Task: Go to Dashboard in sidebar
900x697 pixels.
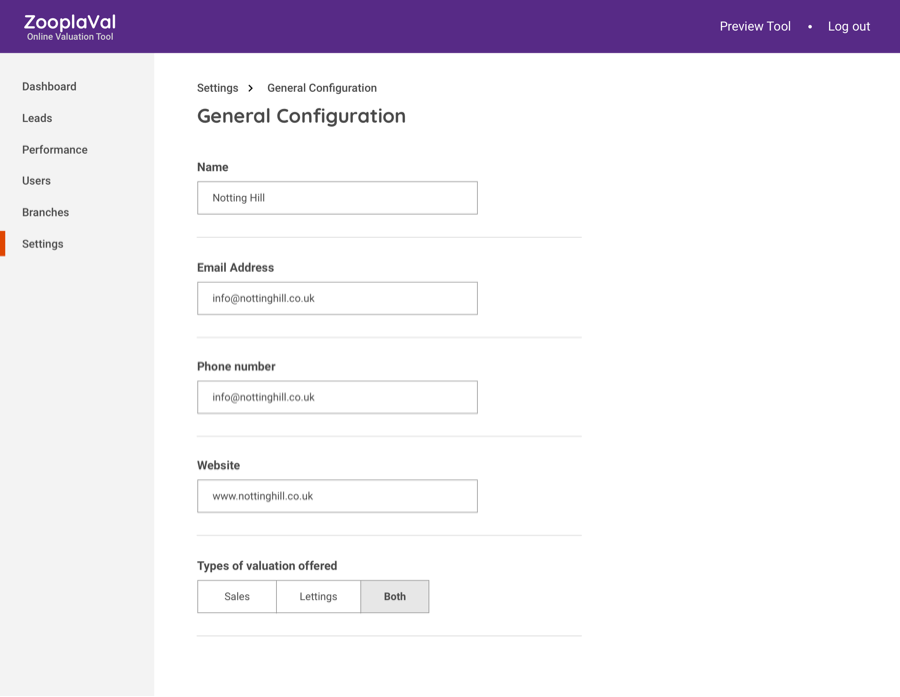Action: [x=49, y=87]
